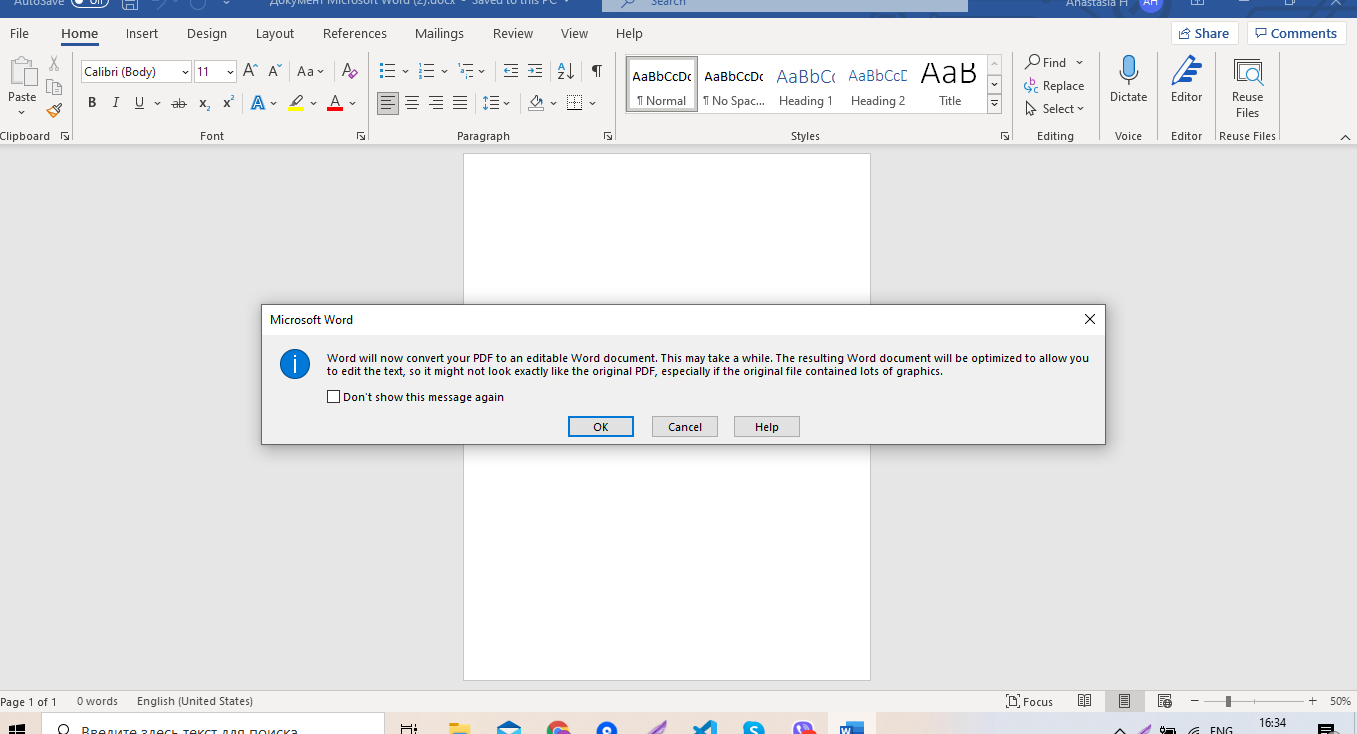Viewport: 1357px width, 734px height.
Task: Switch to the Review ribbon tab
Action: click(x=512, y=33)
